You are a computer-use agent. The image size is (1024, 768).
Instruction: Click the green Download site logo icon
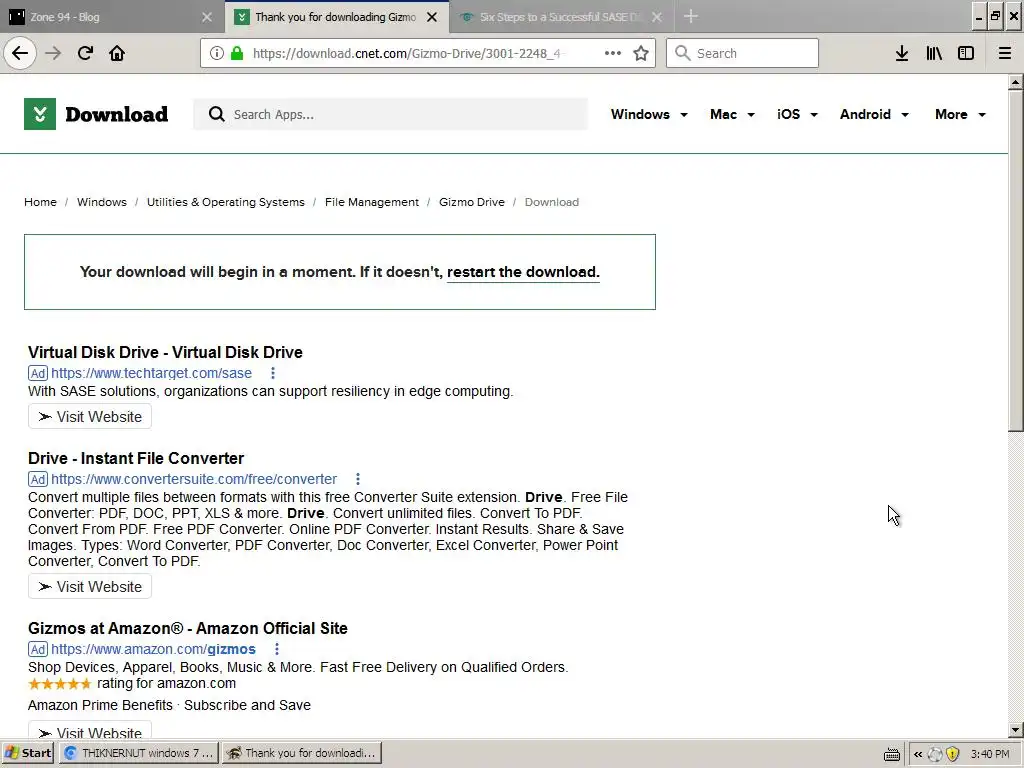point(40,114)
